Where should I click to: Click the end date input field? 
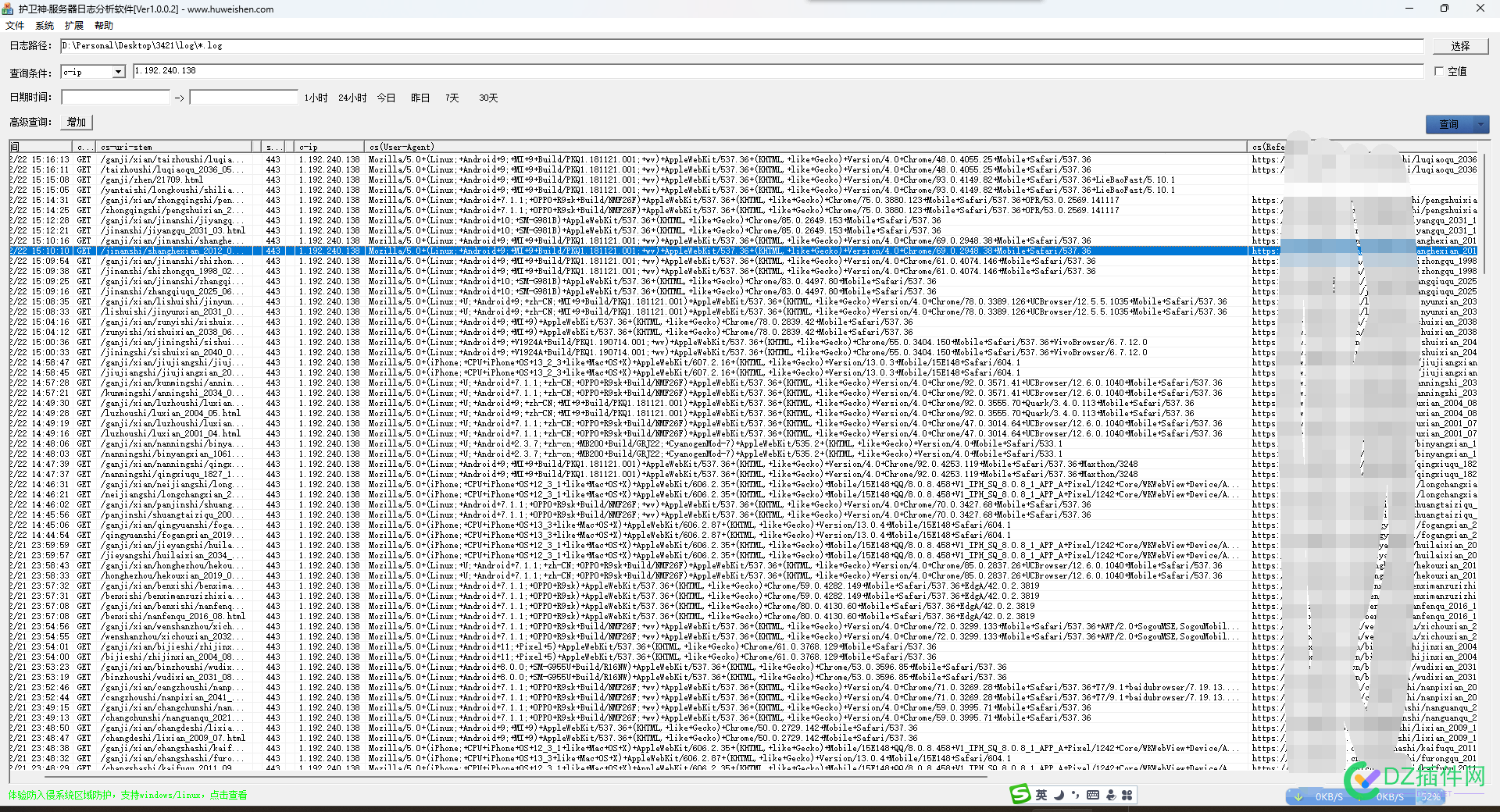[x=244, y=97]
